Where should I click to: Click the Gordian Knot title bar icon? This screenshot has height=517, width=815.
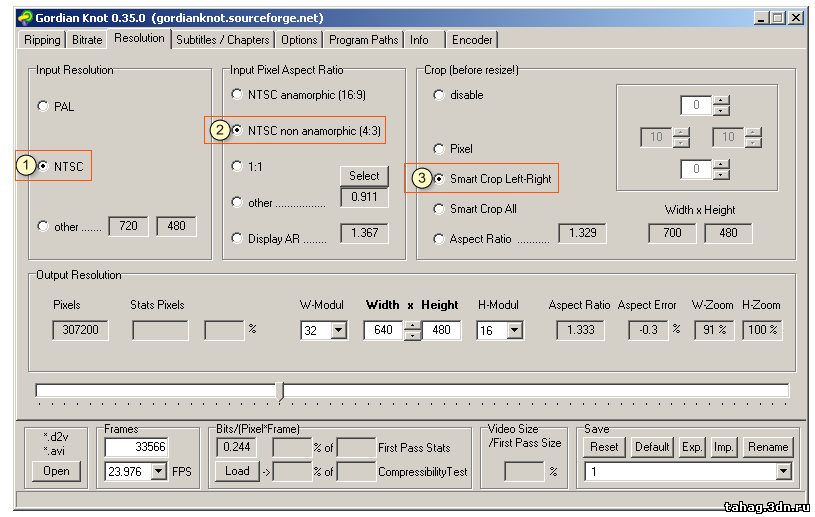coord(24,18)
